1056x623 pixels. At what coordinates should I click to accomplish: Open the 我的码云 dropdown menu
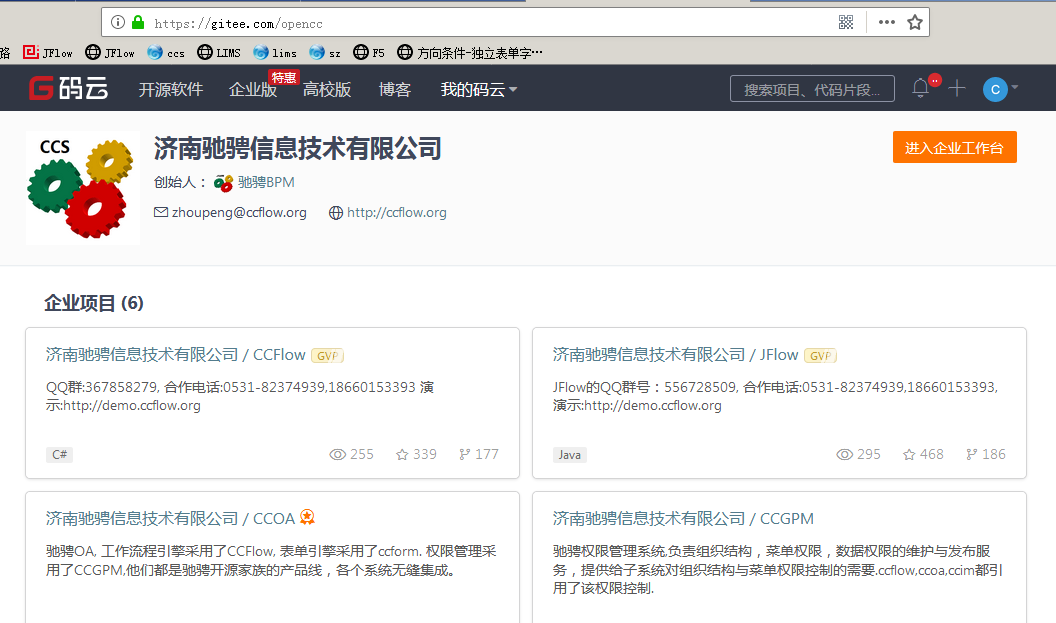[x=470, y=88]
